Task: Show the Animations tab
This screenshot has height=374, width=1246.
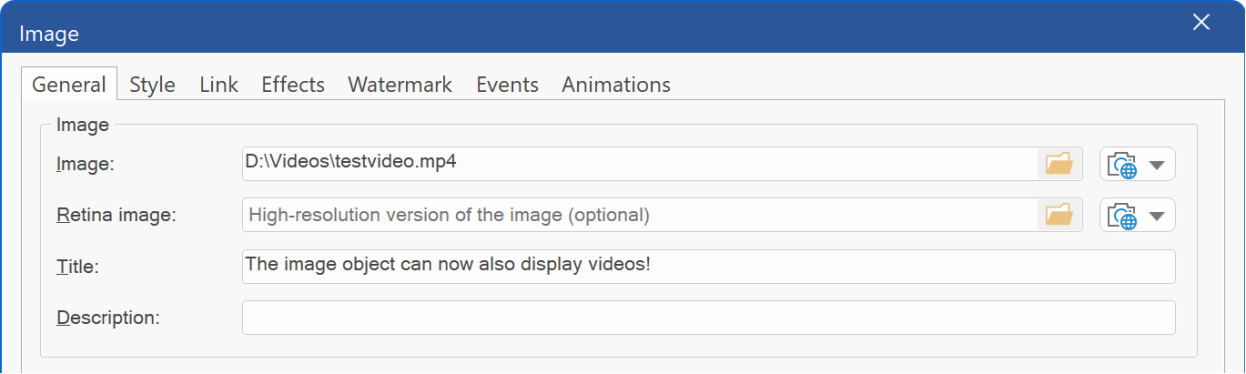Action: pyautogui.click(x=616, y=85)
